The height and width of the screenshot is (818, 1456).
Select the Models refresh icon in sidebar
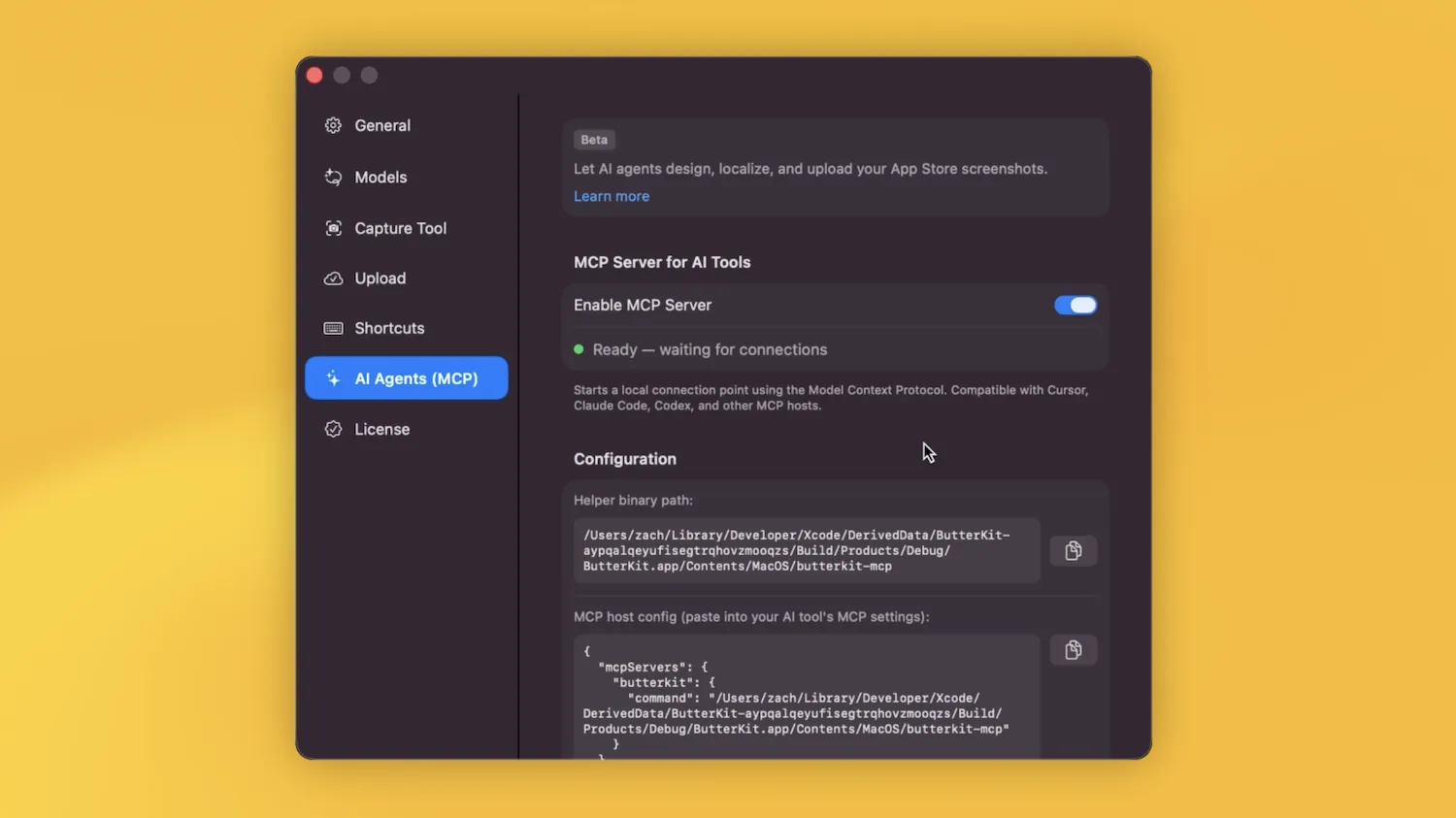point(332,177)
